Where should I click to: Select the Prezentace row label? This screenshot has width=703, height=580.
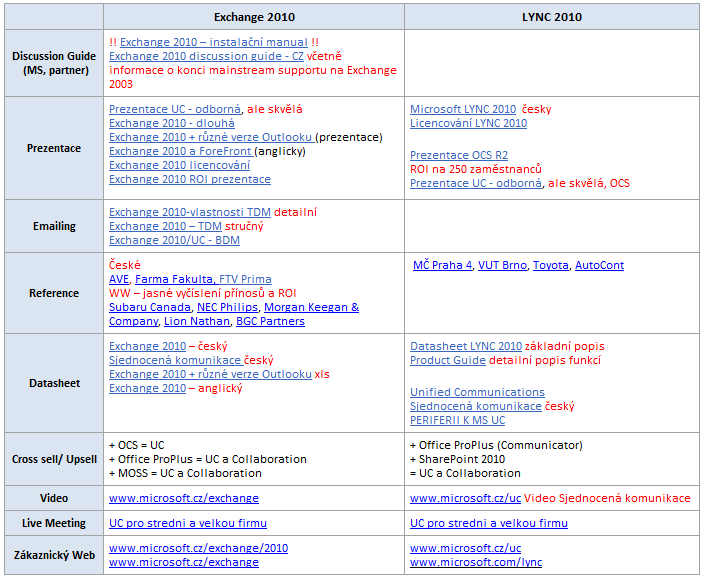coord(54,148)
